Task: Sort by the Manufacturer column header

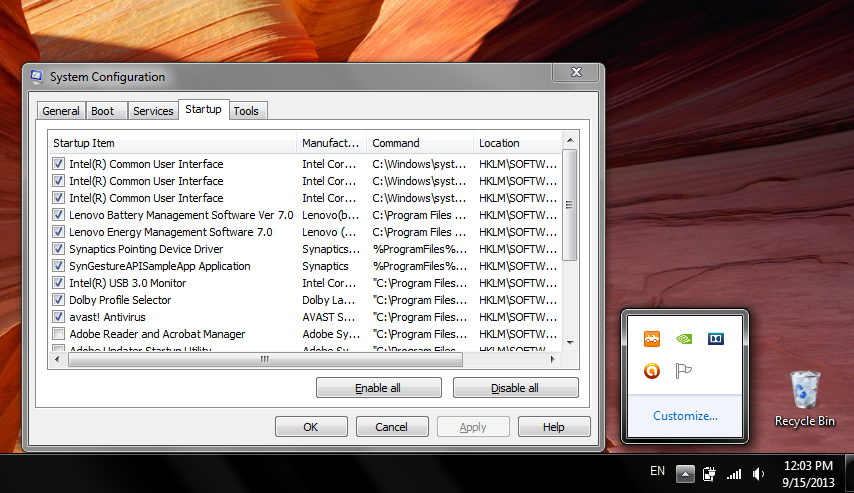Action: tap(331, 143)
